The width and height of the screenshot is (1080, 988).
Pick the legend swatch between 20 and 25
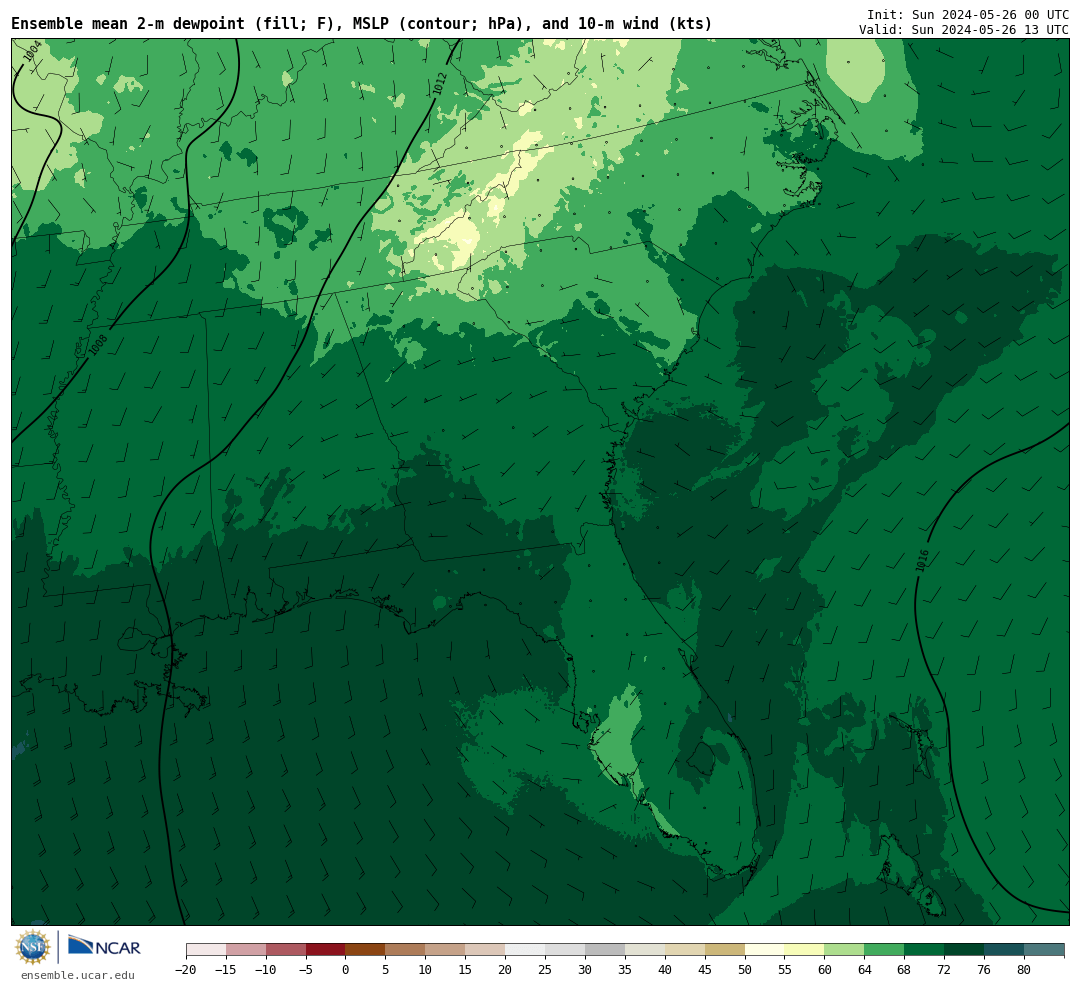coord(526,949)
